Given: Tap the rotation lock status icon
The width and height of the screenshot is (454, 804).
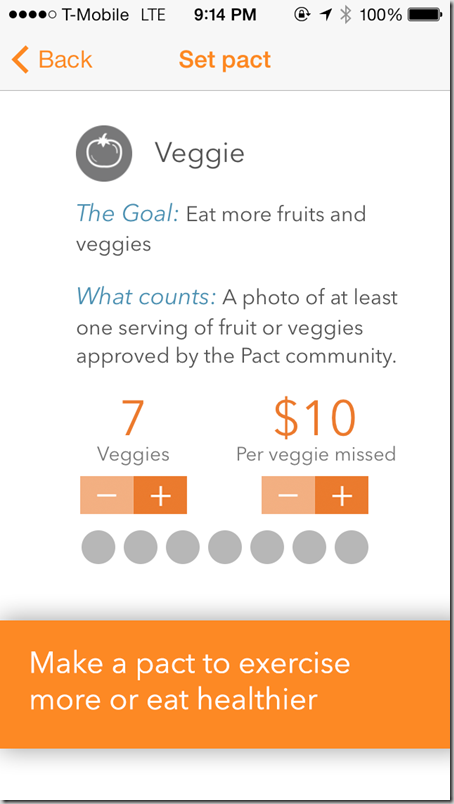Looking at the screenshot, I should point(302,15).
